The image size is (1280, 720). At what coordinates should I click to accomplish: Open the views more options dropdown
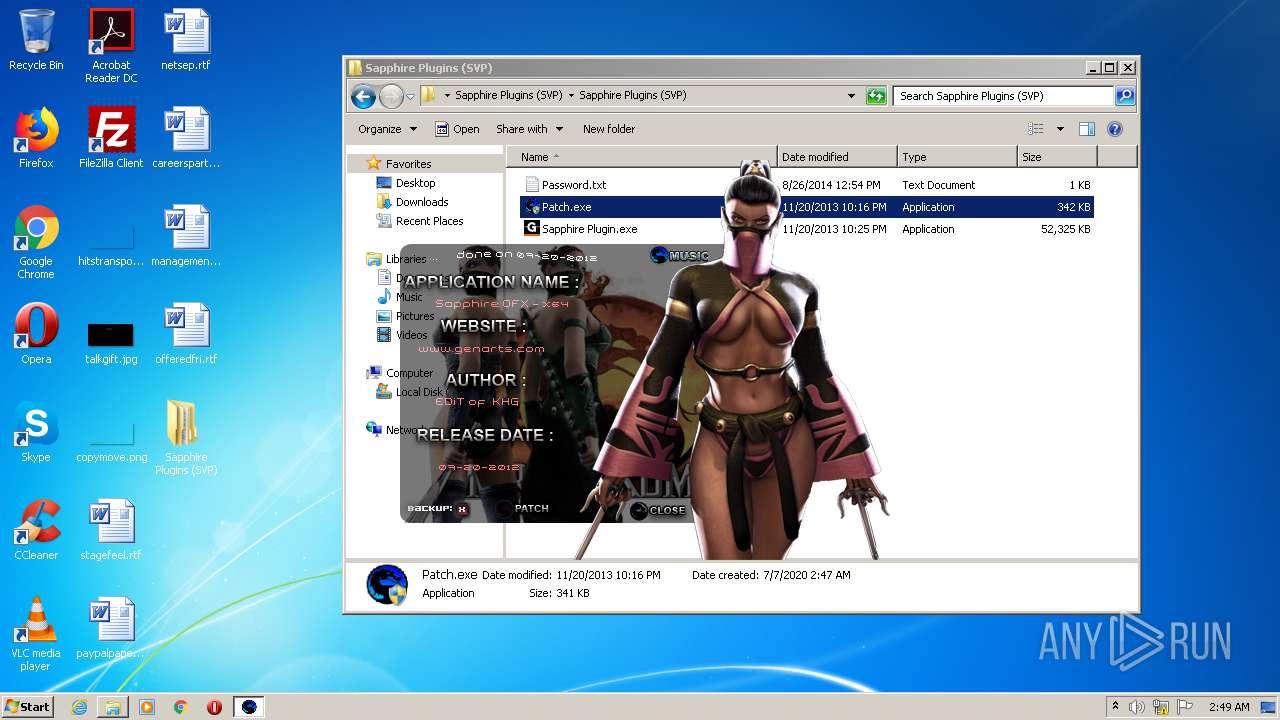(1060, 129)
